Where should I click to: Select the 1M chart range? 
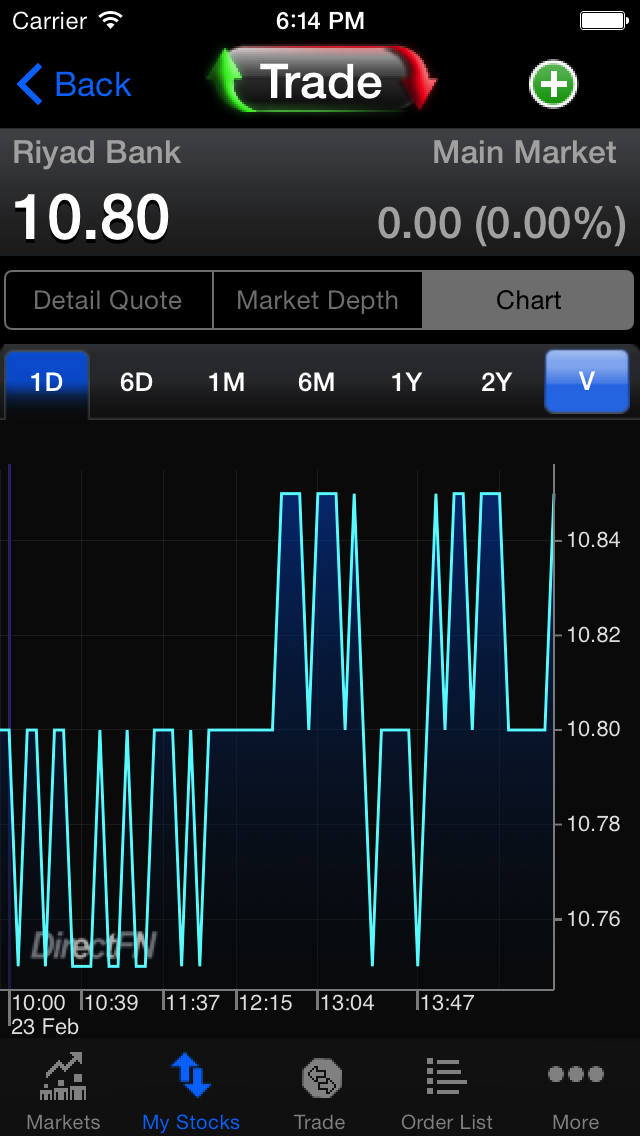click(226, 383)
